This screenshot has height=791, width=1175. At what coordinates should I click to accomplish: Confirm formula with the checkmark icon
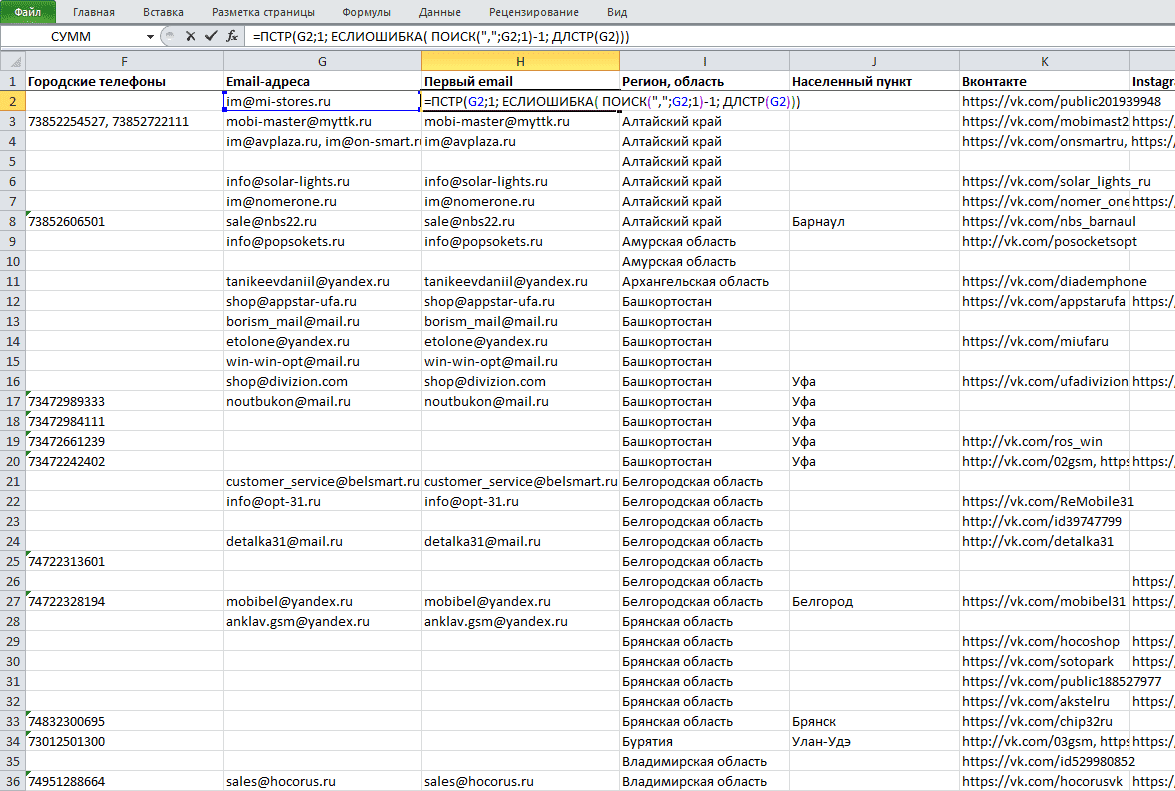point(211,36)
